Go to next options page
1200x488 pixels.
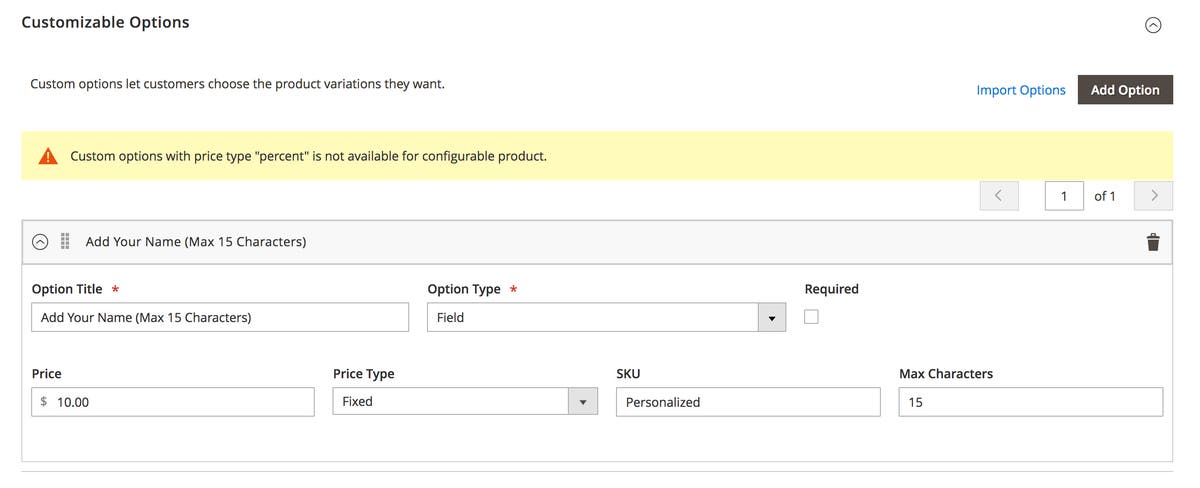point(1154,196)
